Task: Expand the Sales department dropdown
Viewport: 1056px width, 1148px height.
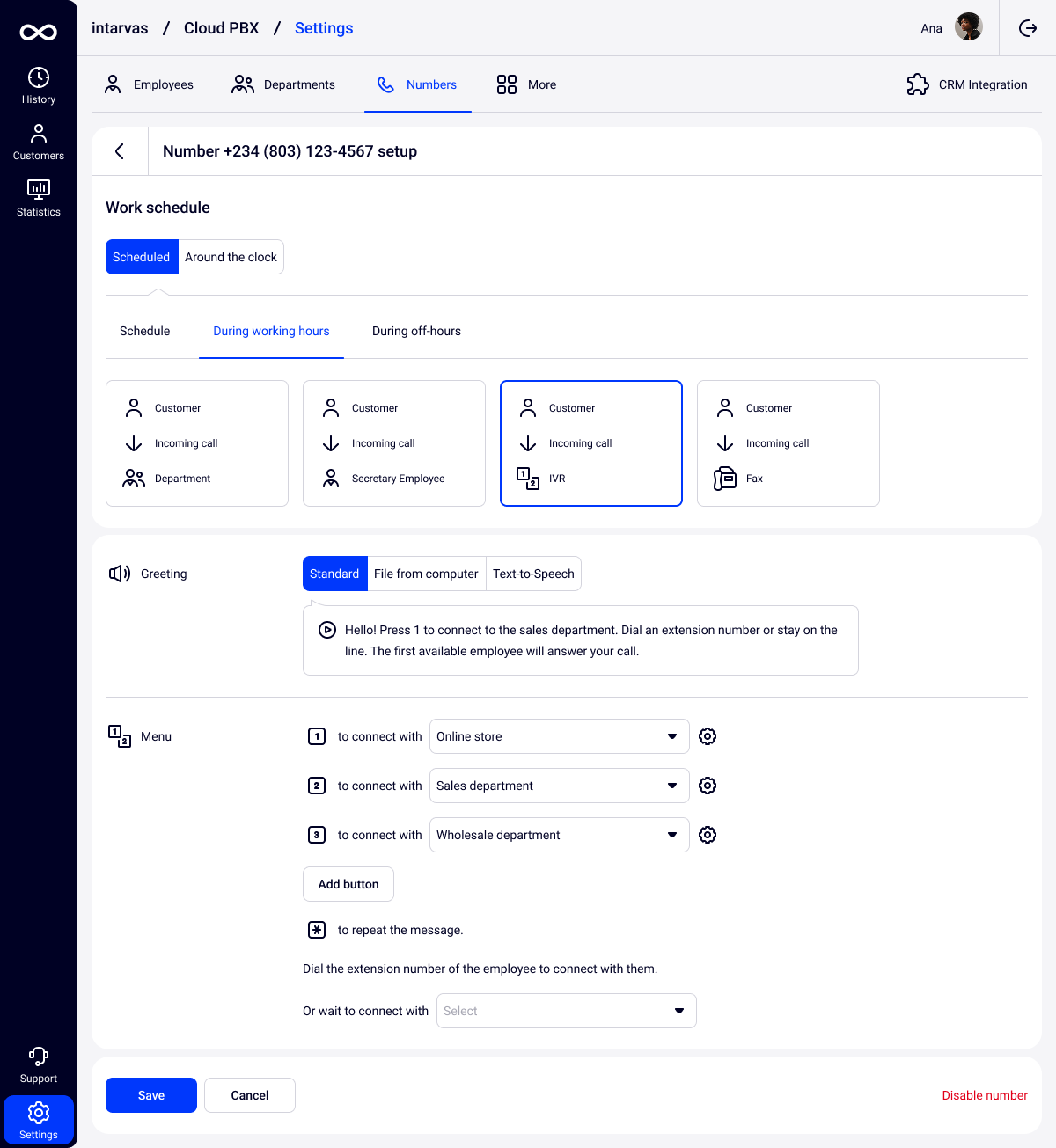Action: [x=559, y=786]
